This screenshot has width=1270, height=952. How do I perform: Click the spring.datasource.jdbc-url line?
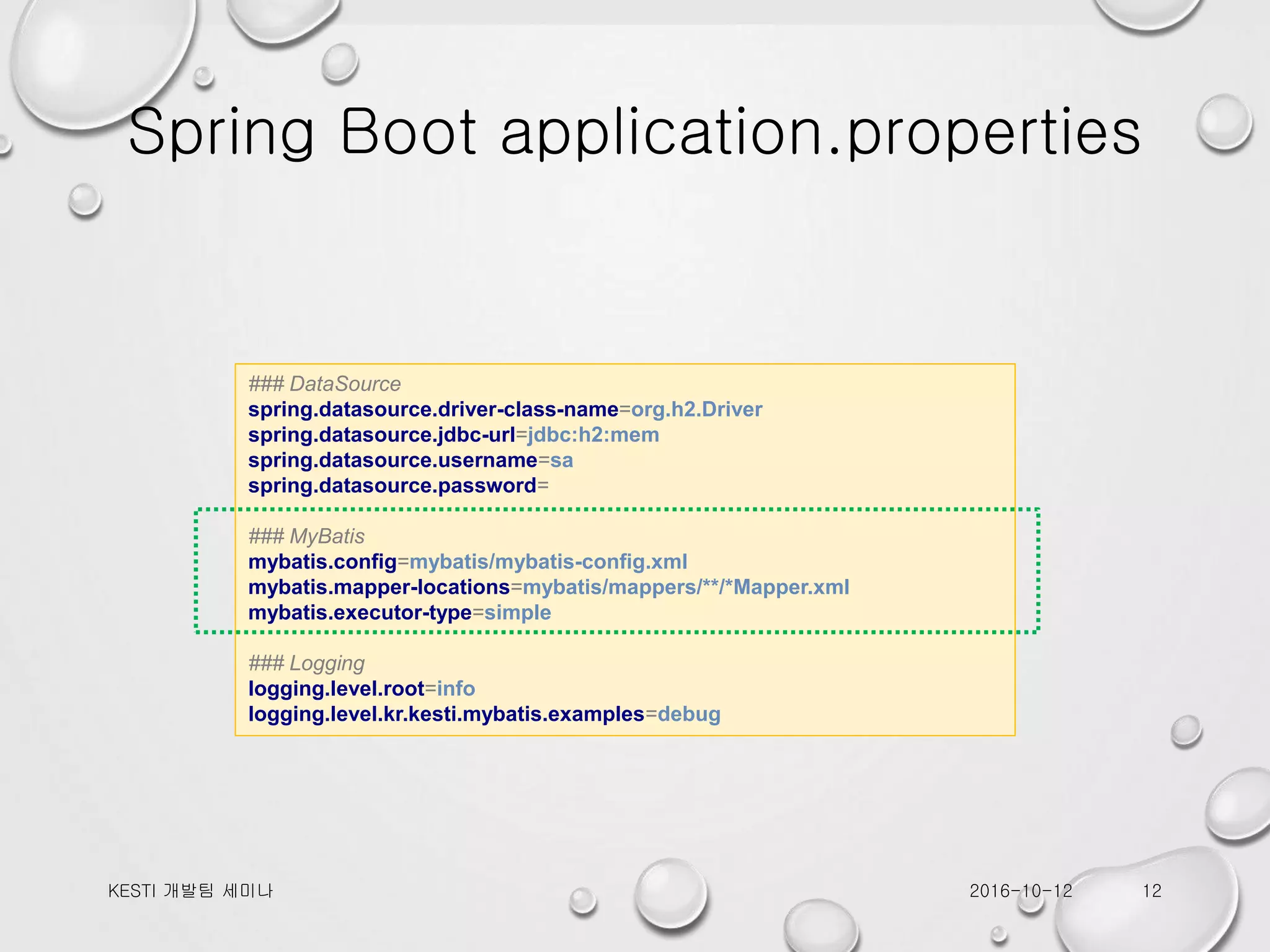click(x=381, y=434)
